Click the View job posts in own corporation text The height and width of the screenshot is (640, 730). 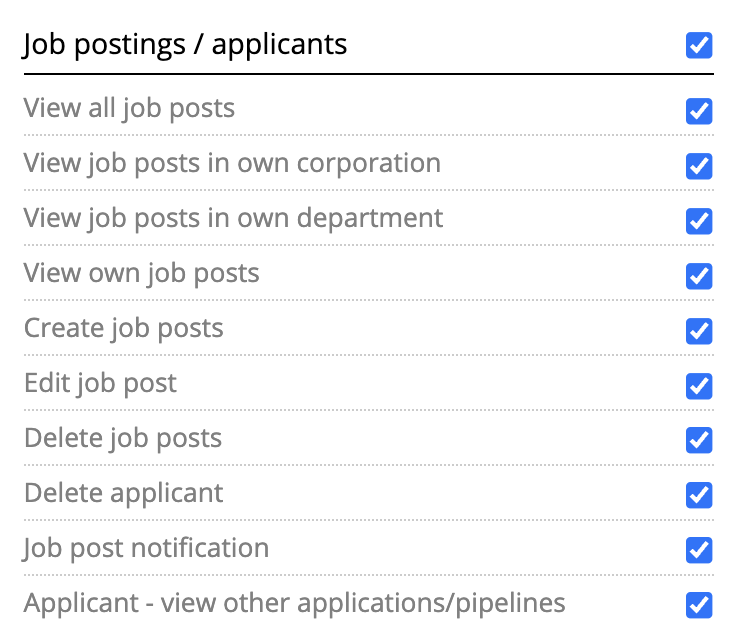[x=232, y=163]
